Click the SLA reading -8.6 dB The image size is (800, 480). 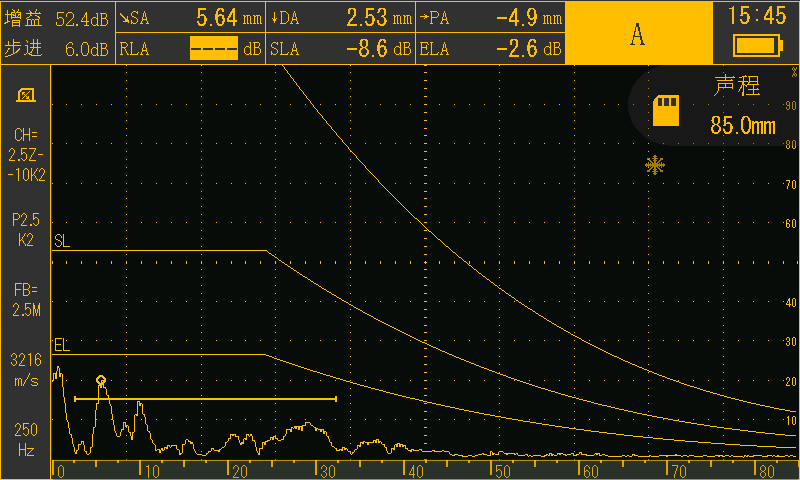click(379, 48)
